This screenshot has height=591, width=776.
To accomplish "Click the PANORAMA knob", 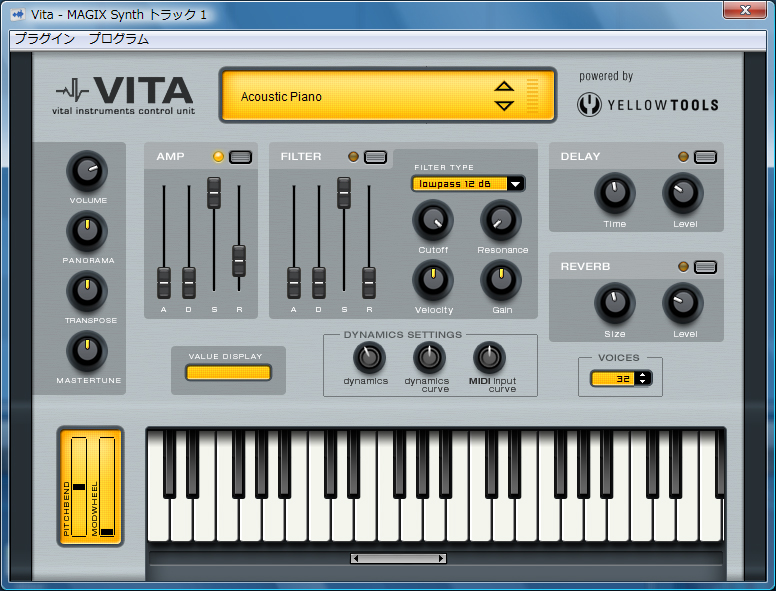I will pos(87,231).
